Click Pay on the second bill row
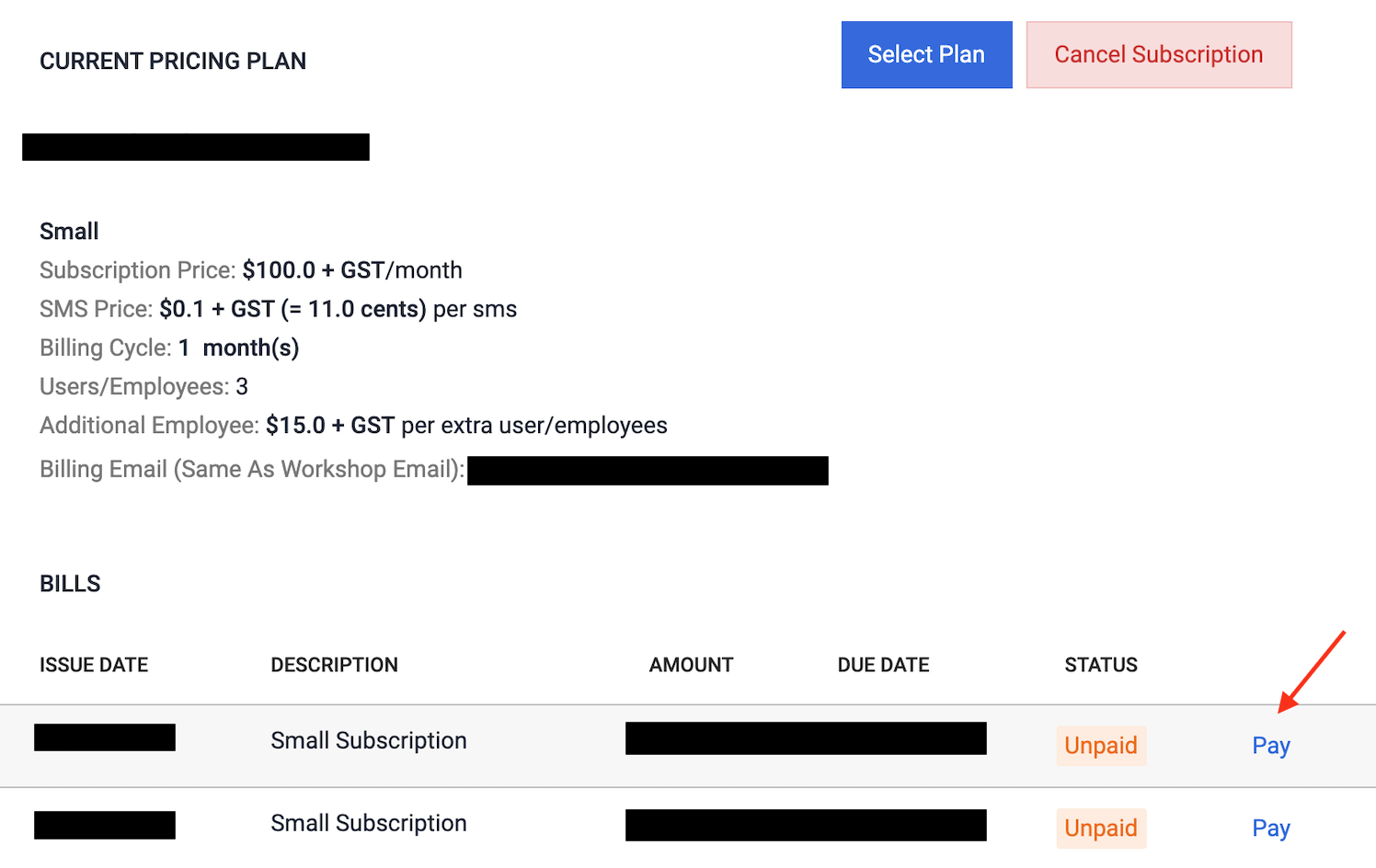This screenshot has width=1376, height=868. pyautogui.click(x=1270, y=828)
